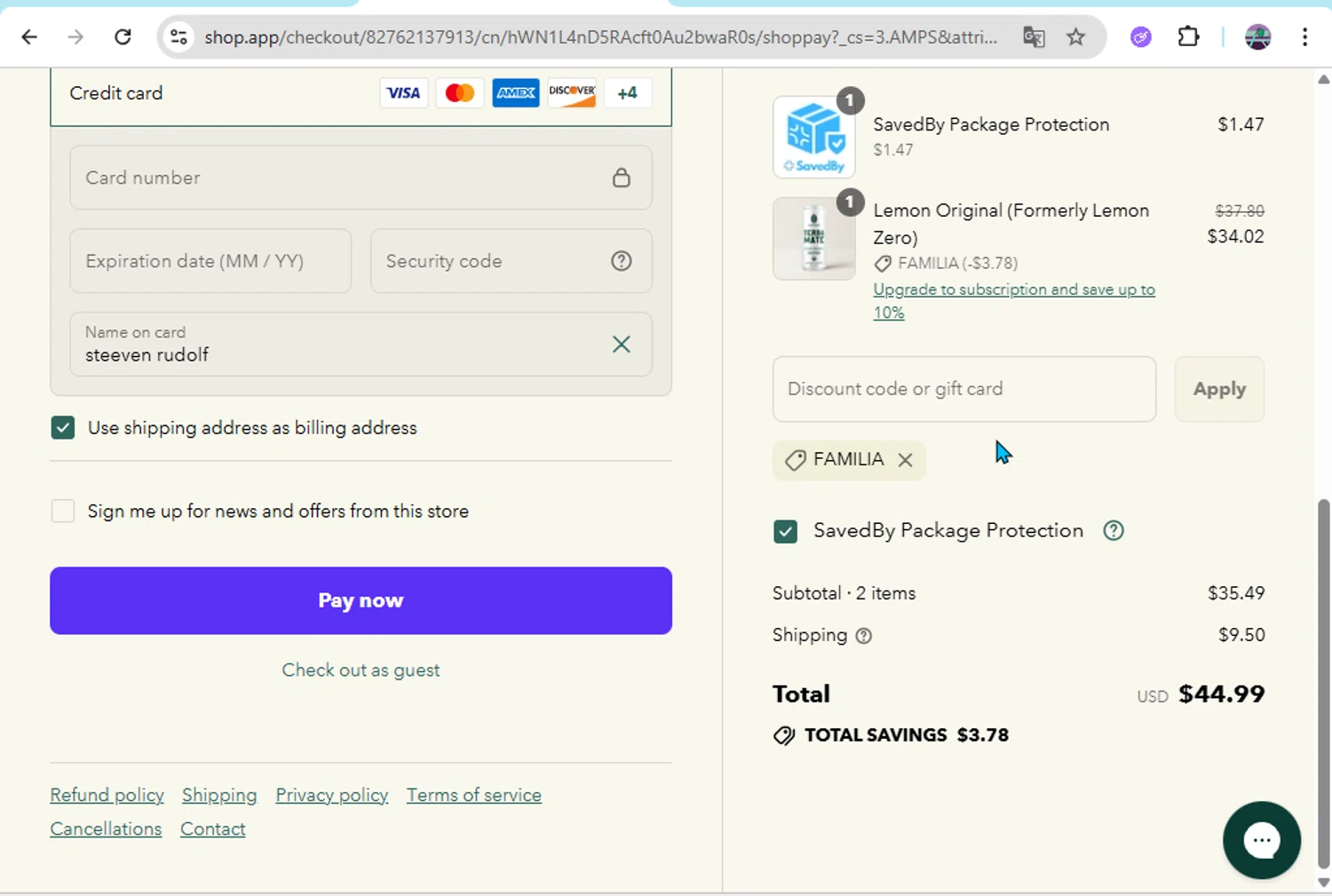Click the discounted price $34.02

tap(1235, 236)
